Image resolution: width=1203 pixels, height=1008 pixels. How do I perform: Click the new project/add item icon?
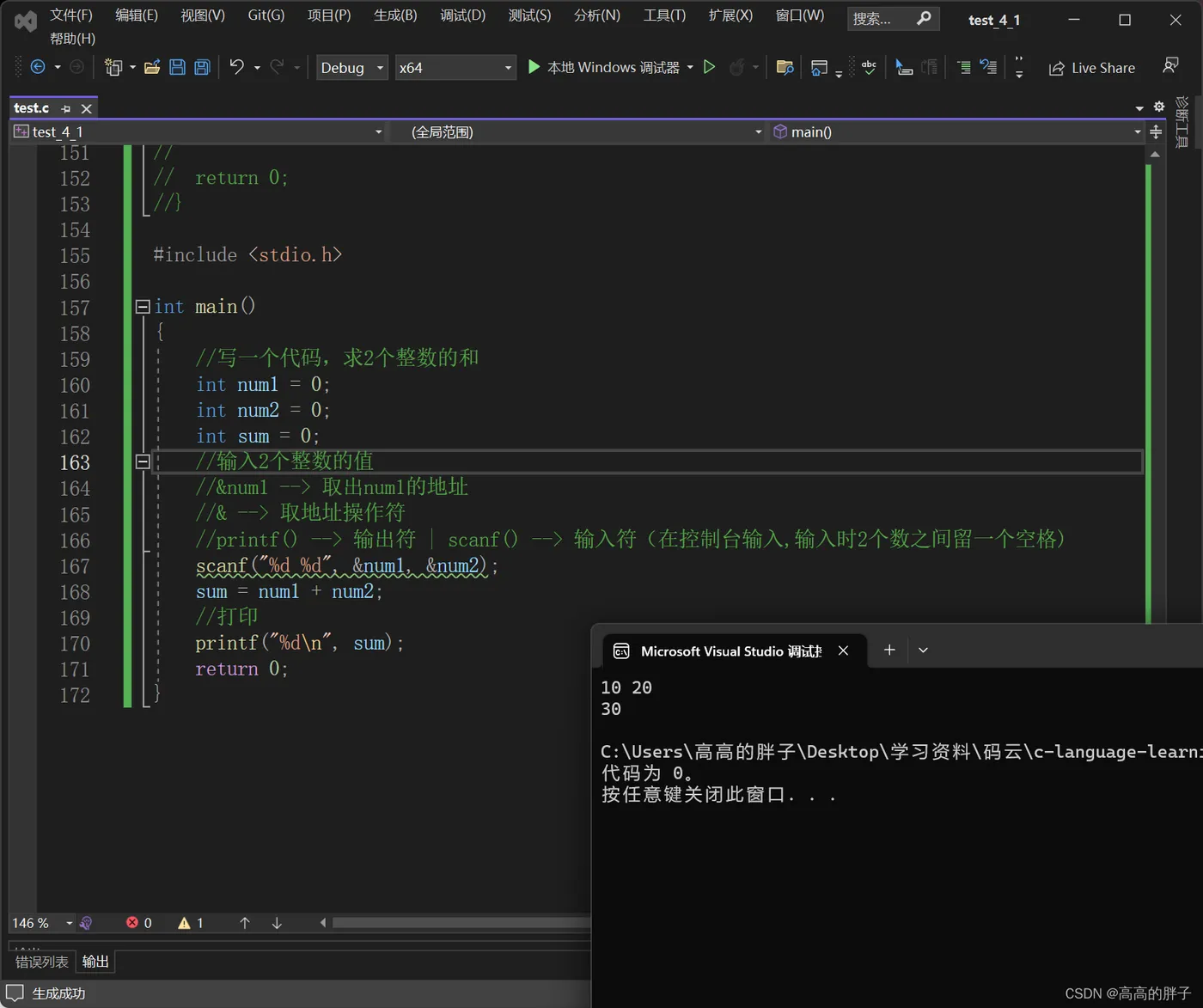click(x=113, y=67)
